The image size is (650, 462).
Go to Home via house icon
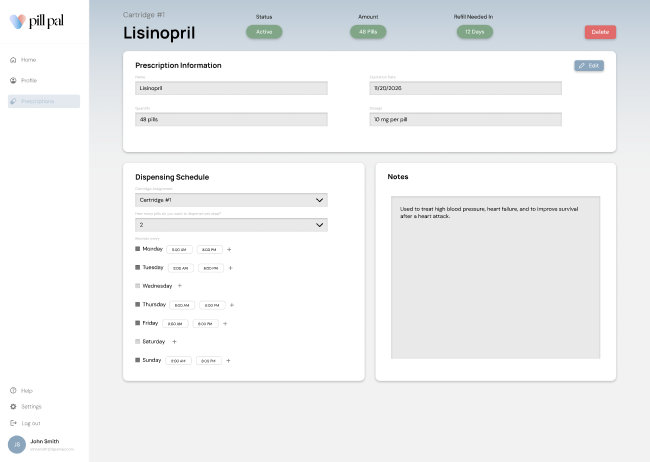13,60
